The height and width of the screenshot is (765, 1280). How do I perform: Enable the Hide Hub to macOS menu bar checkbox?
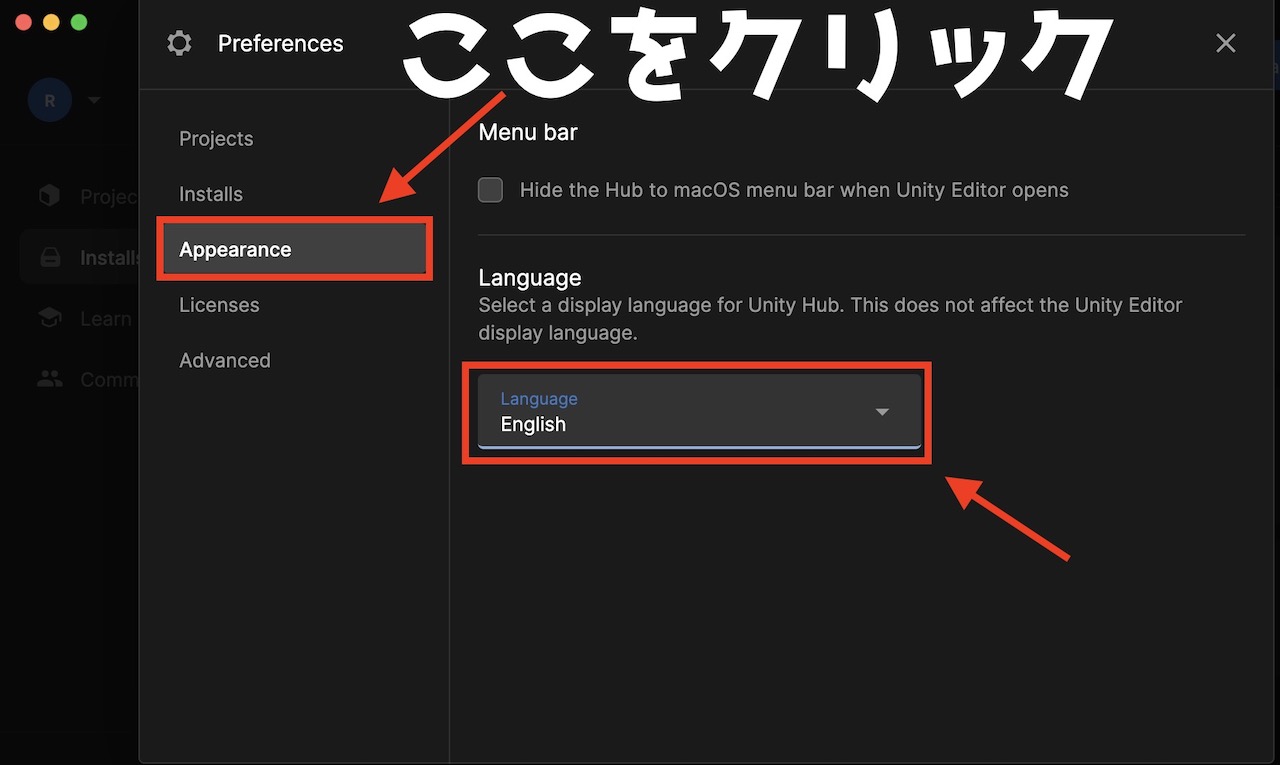490,189
